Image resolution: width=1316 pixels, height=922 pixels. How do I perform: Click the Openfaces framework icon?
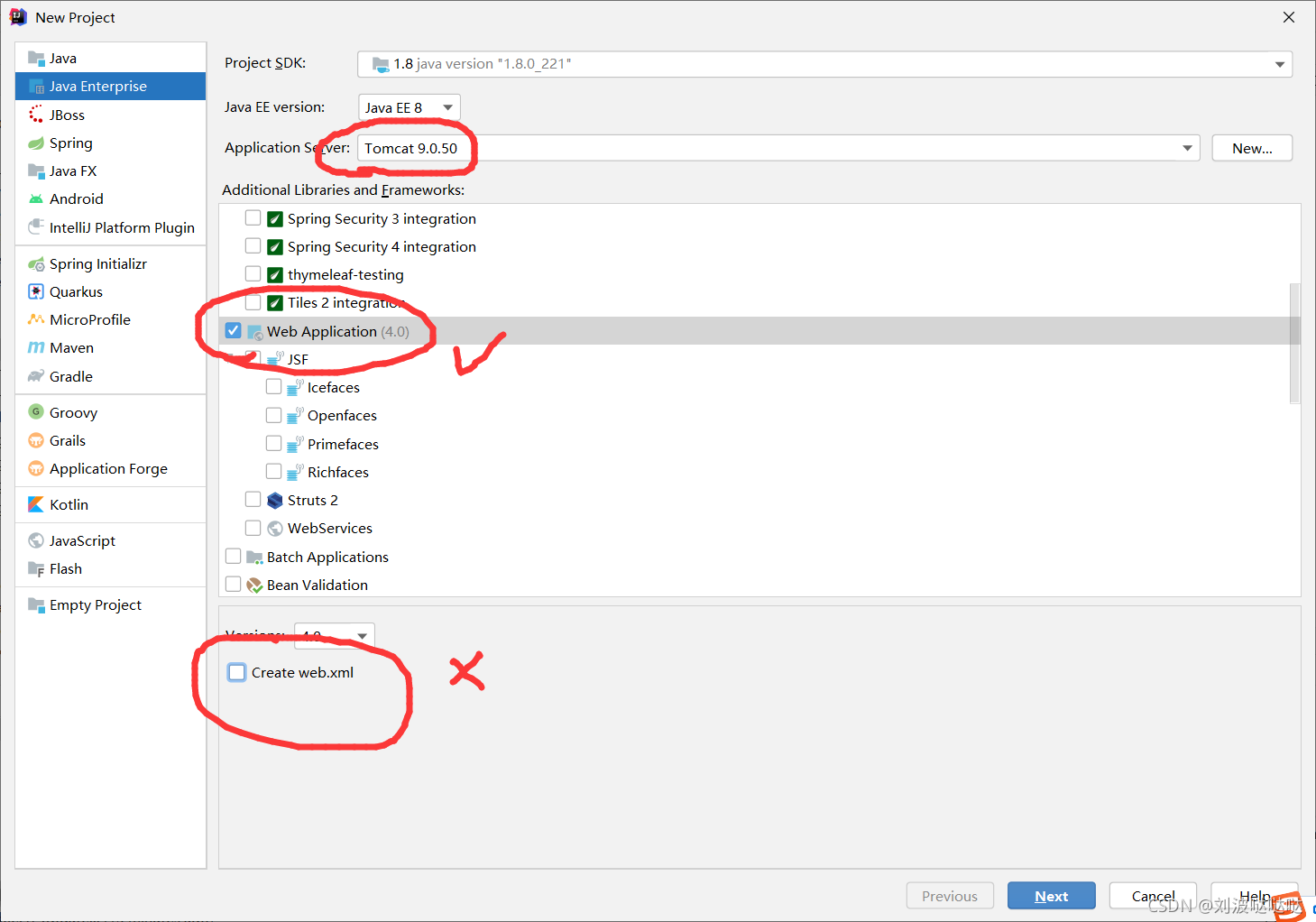point(295,416)
